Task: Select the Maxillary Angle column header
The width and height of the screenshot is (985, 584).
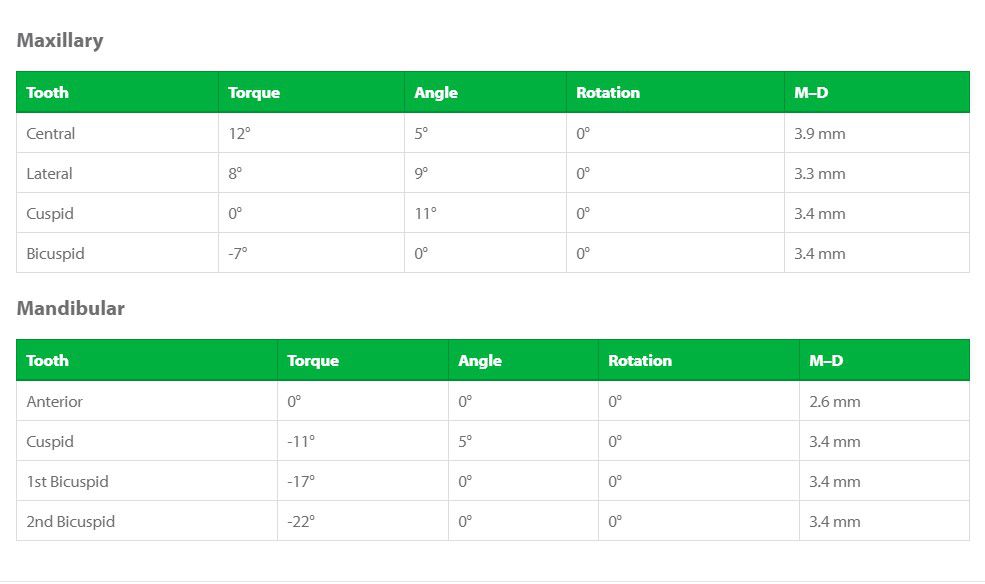Action: click(436, 92)
